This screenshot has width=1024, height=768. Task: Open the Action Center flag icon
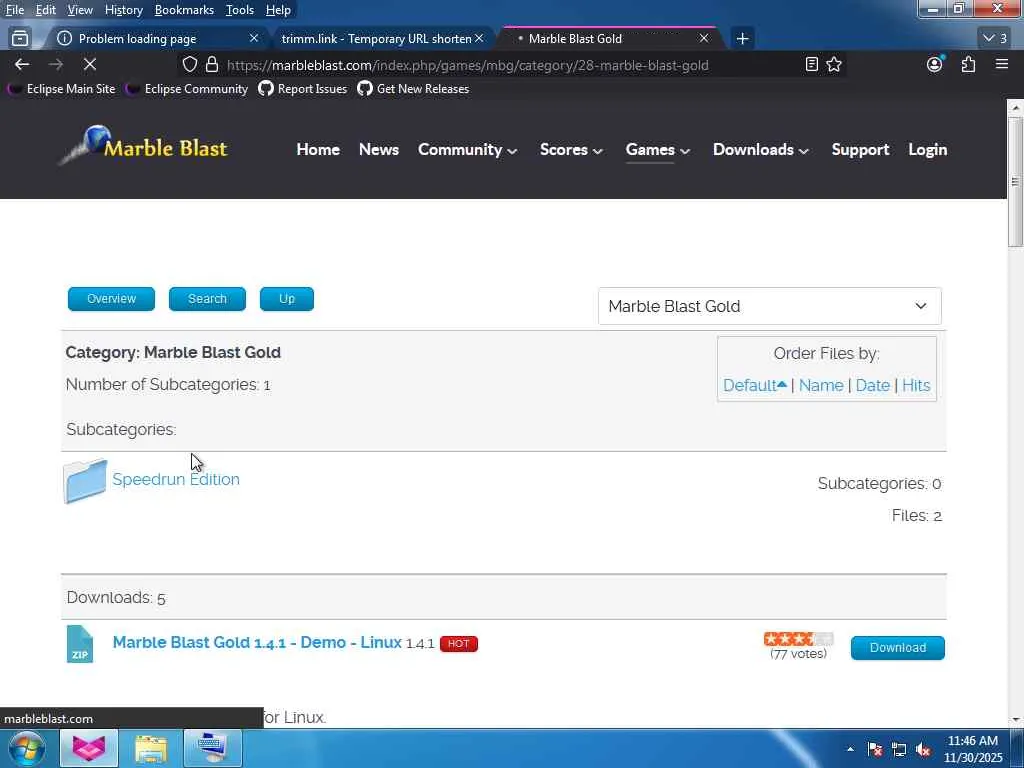(x=875, y=749)
